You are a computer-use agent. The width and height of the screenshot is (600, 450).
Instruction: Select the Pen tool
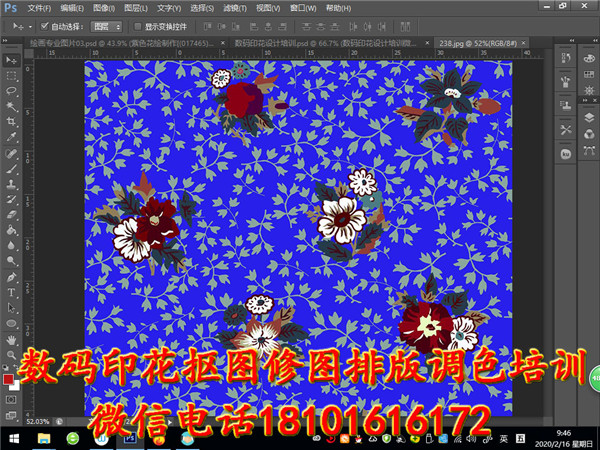[x=12, y=276]
